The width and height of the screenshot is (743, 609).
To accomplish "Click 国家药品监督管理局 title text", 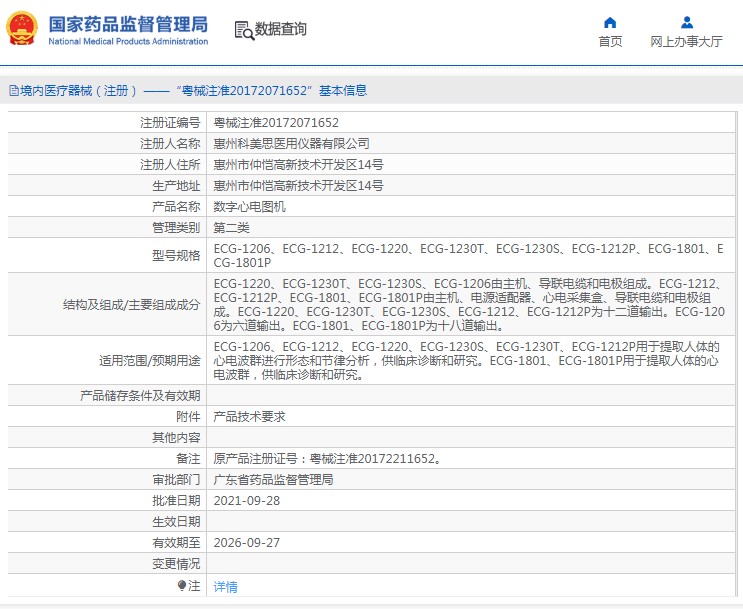I will (x=128, y=24).
